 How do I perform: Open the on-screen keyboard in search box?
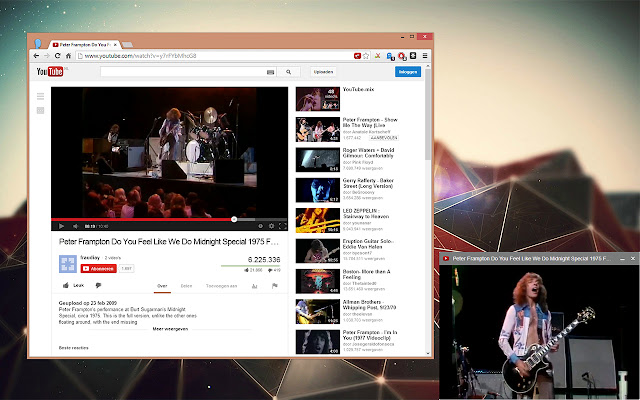point(270,72)
